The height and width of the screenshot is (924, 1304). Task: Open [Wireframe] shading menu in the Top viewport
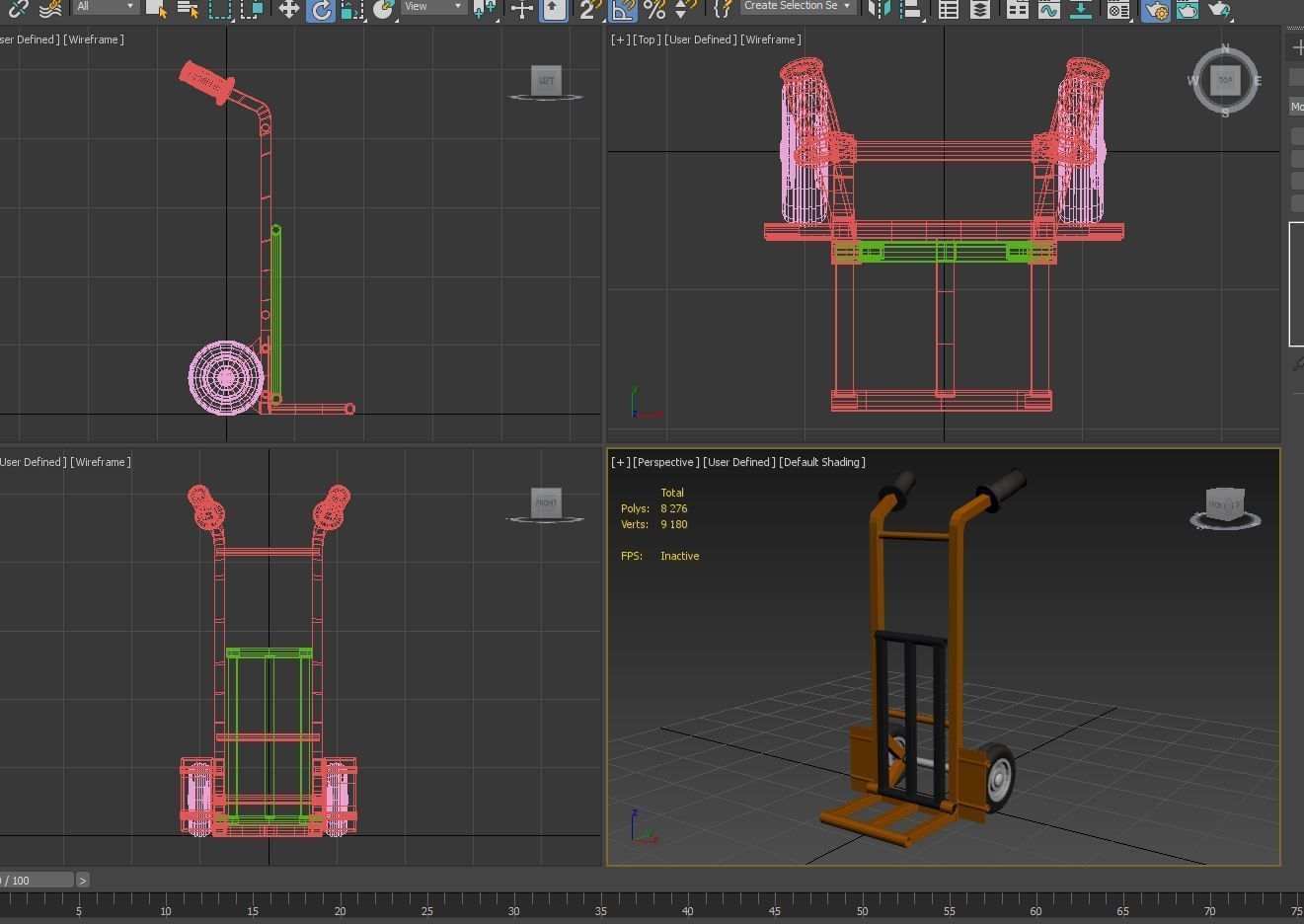click(x=770, y=39)
